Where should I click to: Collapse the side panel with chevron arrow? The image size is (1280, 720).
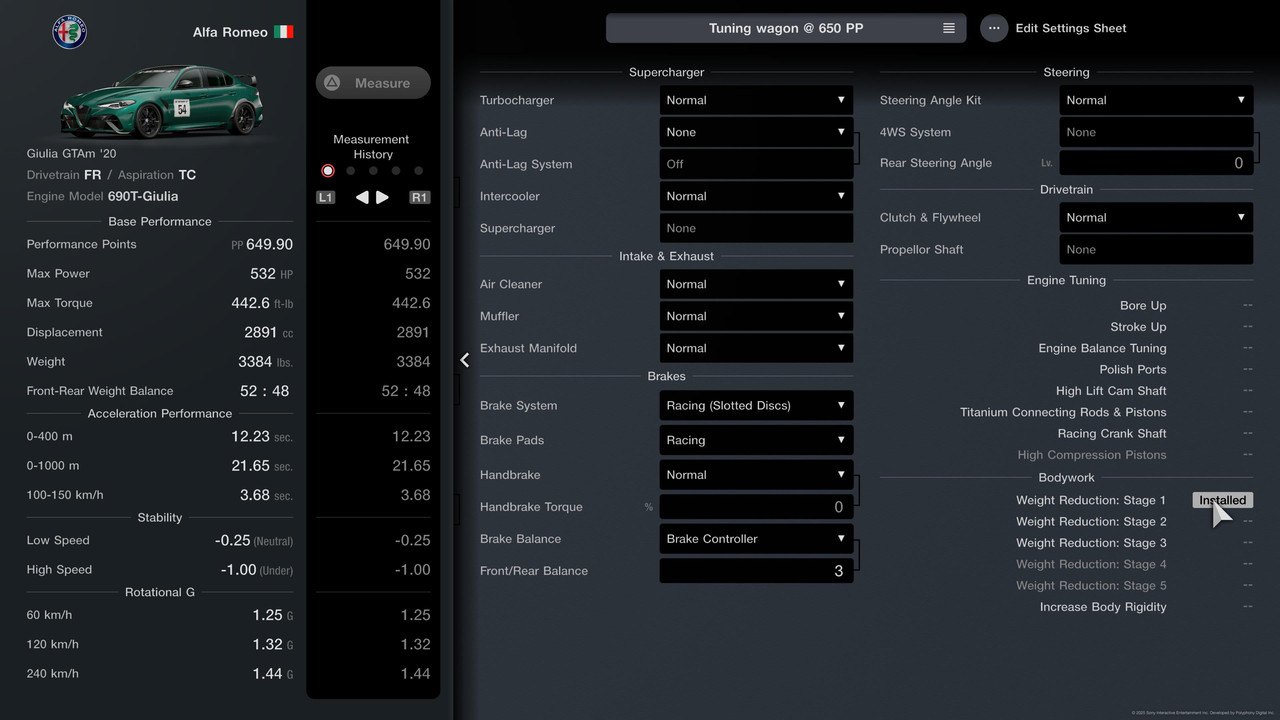point(465,360)
